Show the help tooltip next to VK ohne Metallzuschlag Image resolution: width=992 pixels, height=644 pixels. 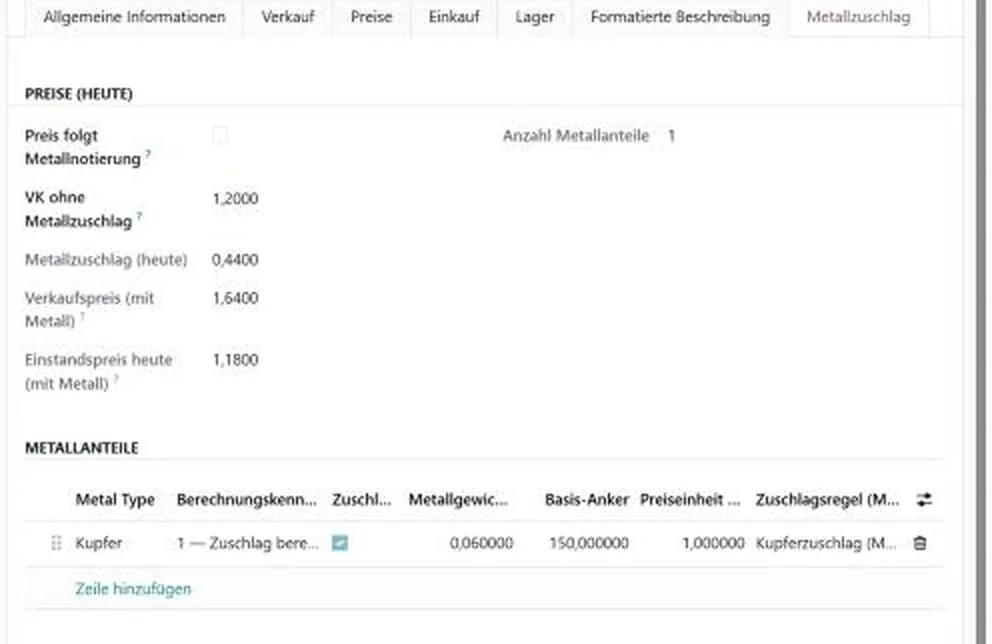tap(139, 216)
